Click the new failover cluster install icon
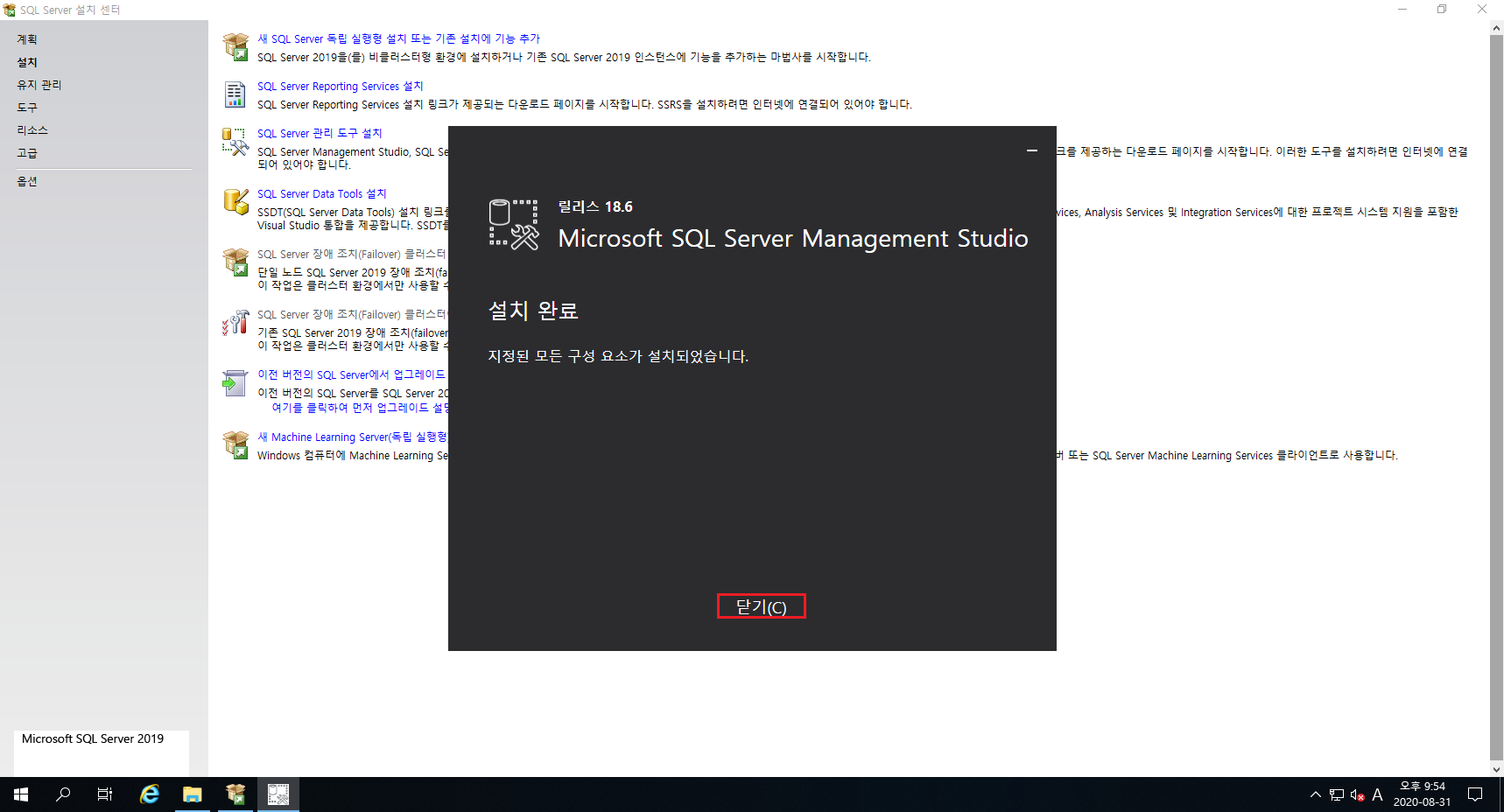1504x812 pixels. click(x=235, y=262)
